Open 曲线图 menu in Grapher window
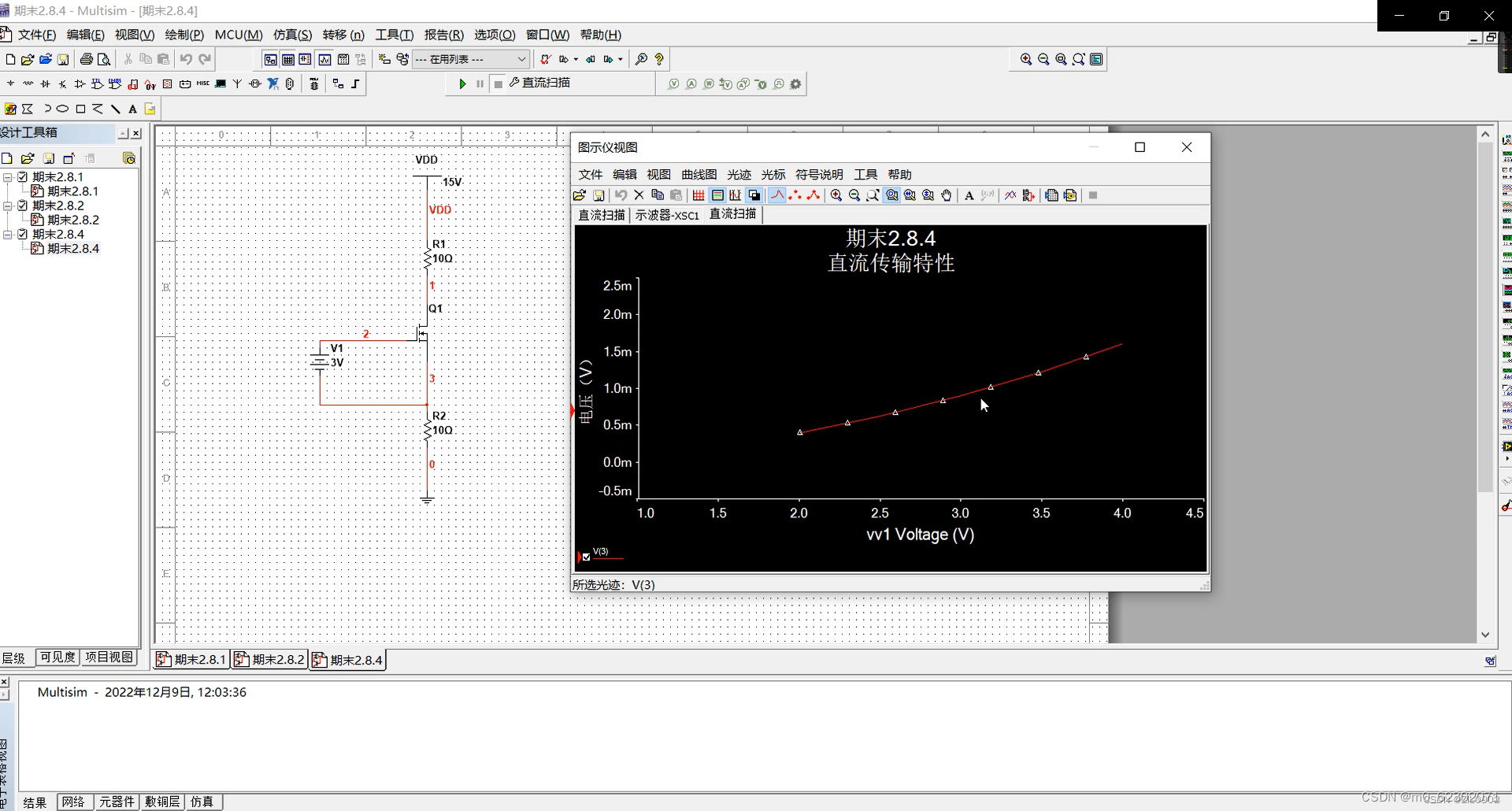The height and width of the screenshot is (811, 1512). click(x=699, y=175)
